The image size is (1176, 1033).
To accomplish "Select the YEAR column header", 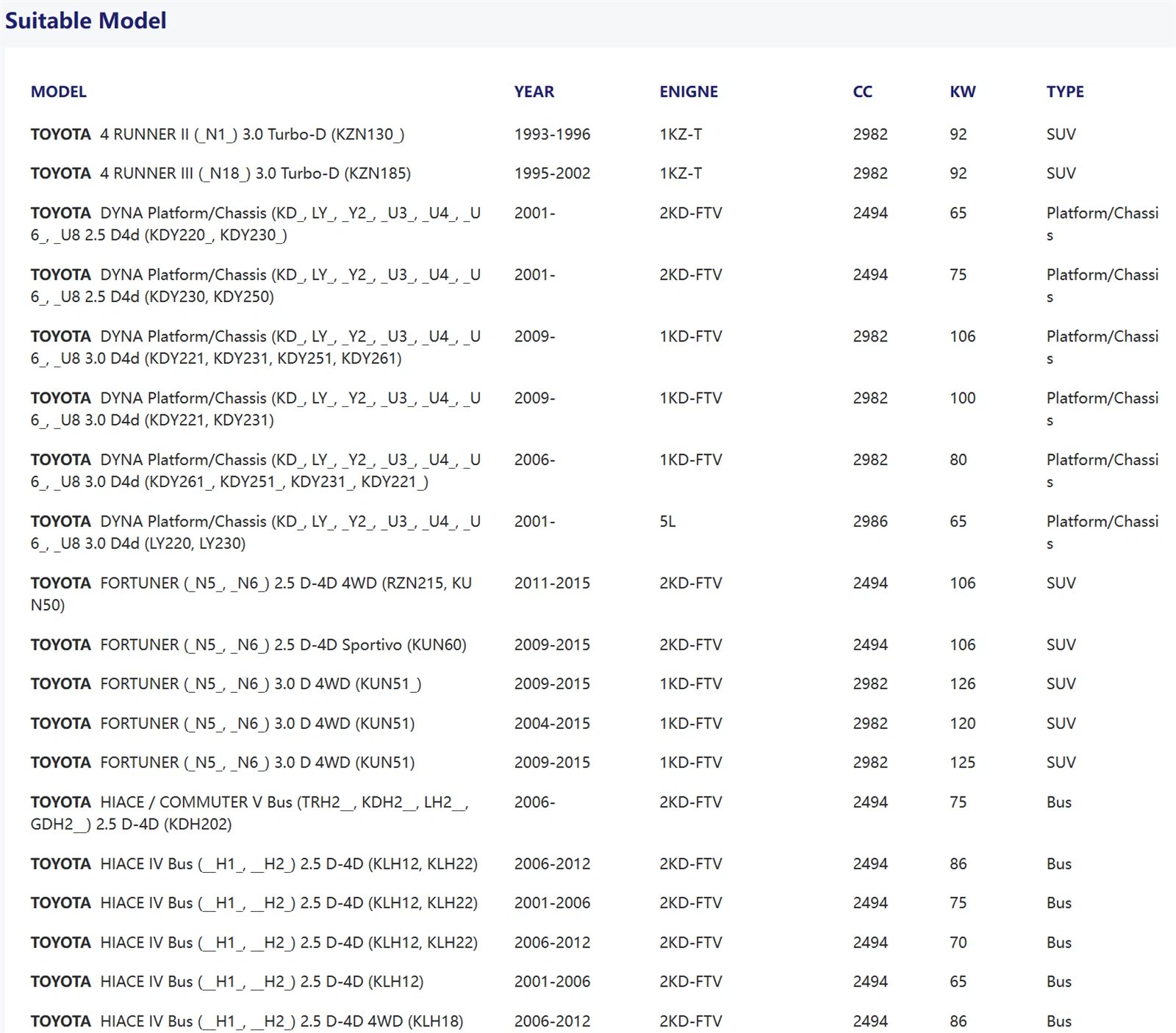I will (x=534, y=92).
